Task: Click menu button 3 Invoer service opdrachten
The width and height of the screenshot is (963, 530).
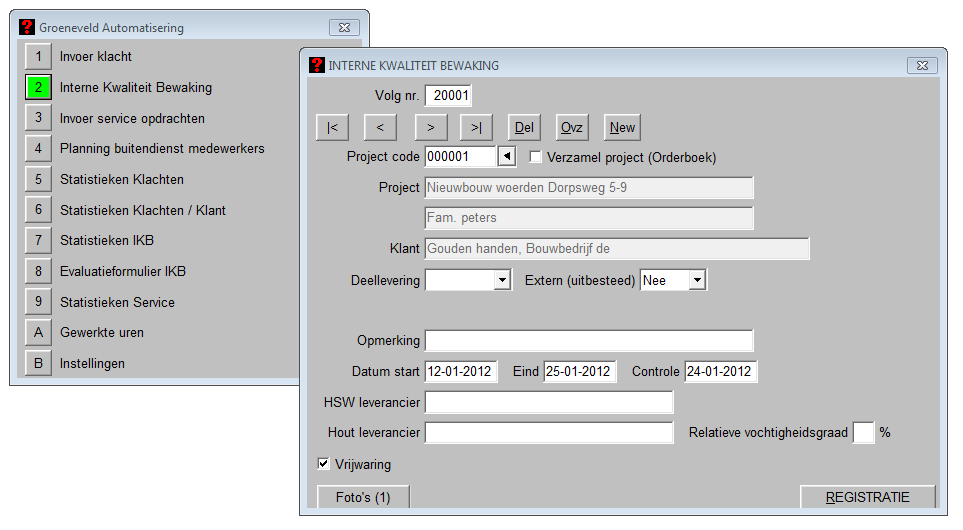Action: [x=38, y=118]
